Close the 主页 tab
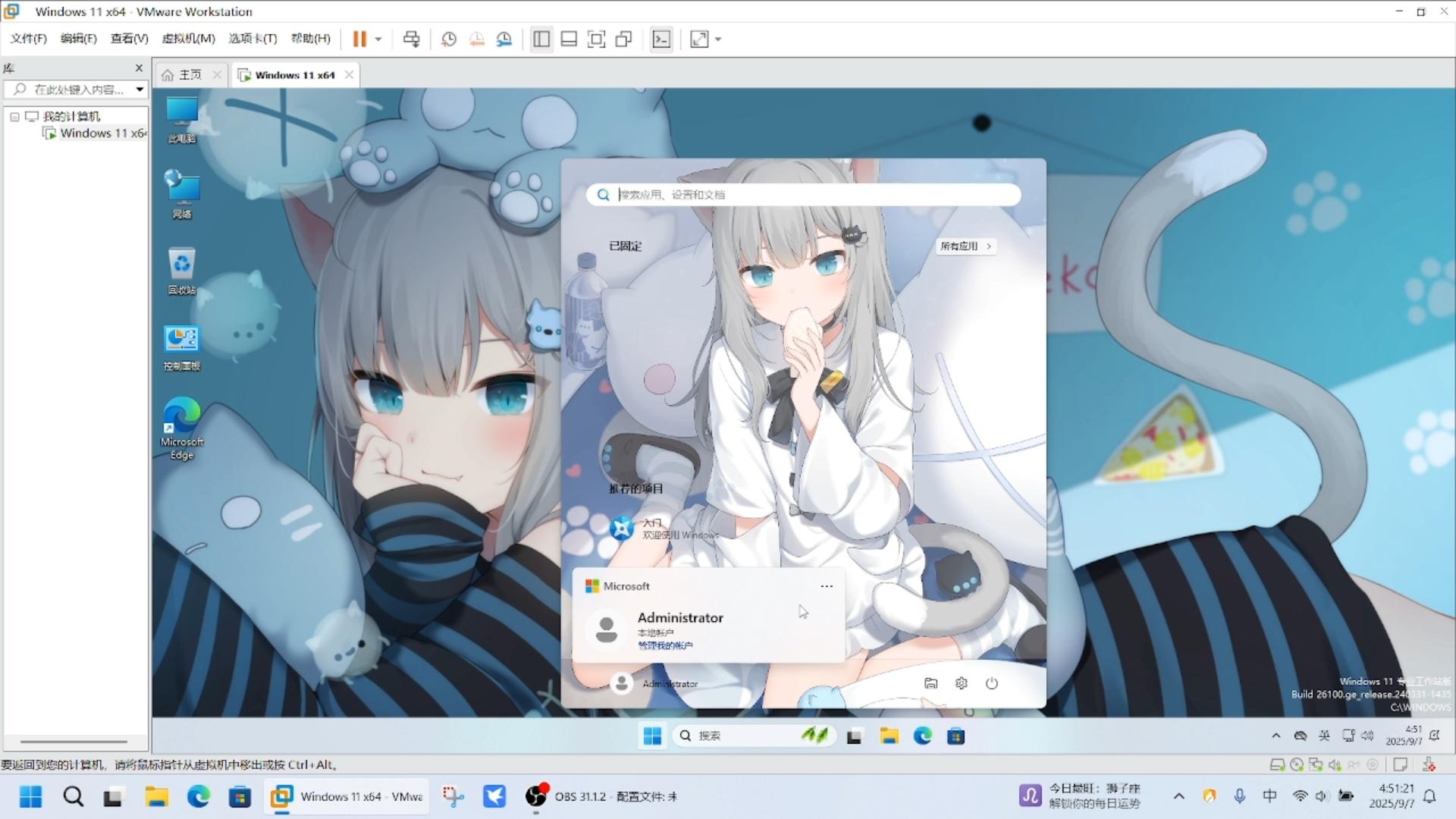This screenshot has height=819, width=1456. click(217, 74)
